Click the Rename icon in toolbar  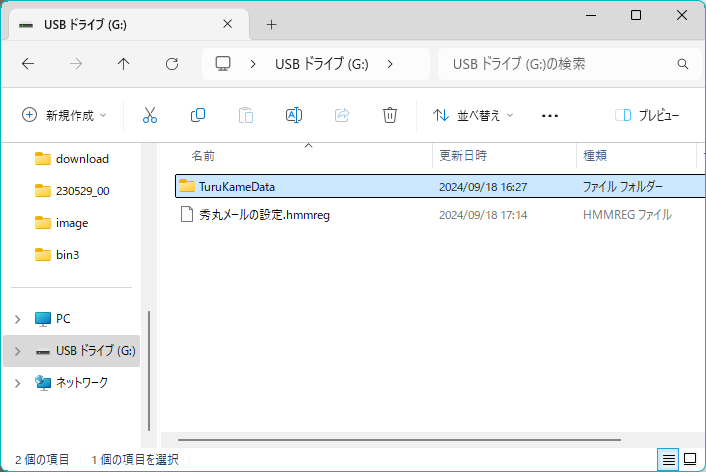click(294, 115)
